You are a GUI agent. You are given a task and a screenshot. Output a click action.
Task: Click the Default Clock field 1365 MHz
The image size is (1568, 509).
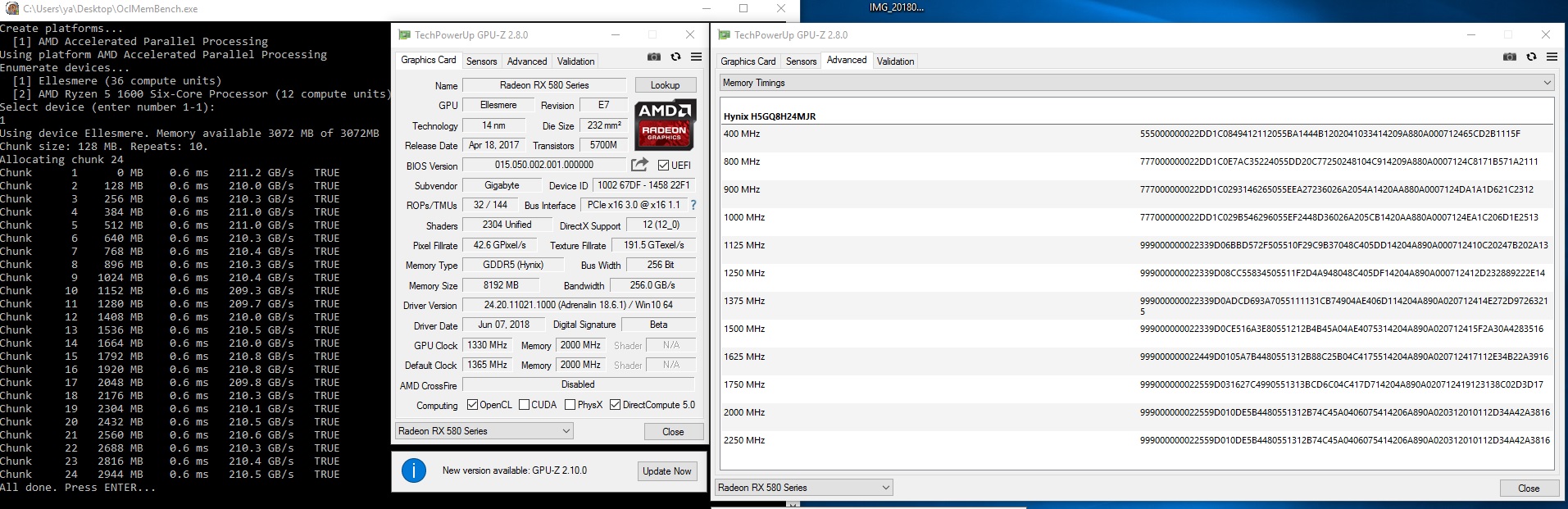click(x=488, y=365)
